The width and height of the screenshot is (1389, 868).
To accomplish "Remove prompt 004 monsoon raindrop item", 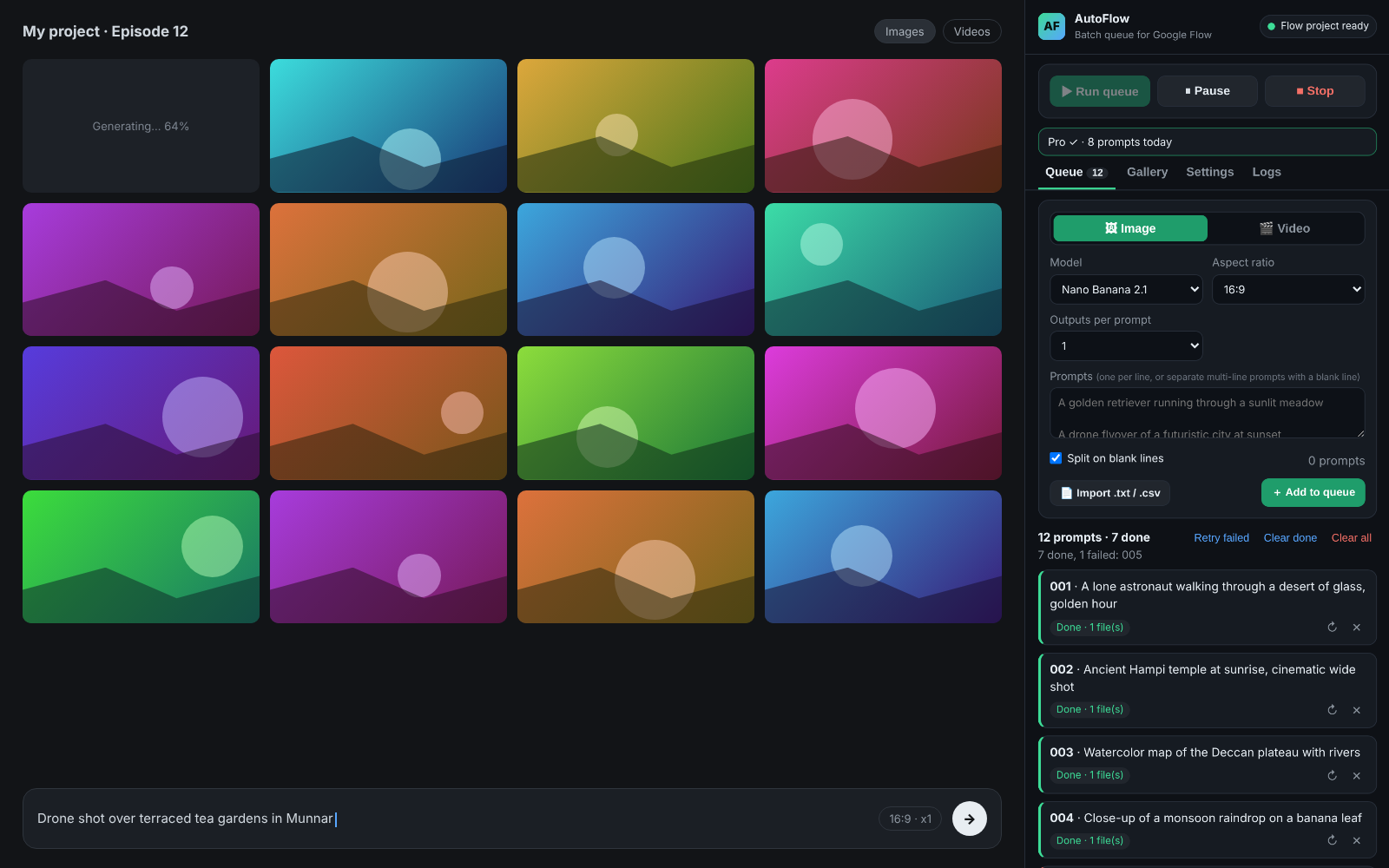I will pos(1356,840).
